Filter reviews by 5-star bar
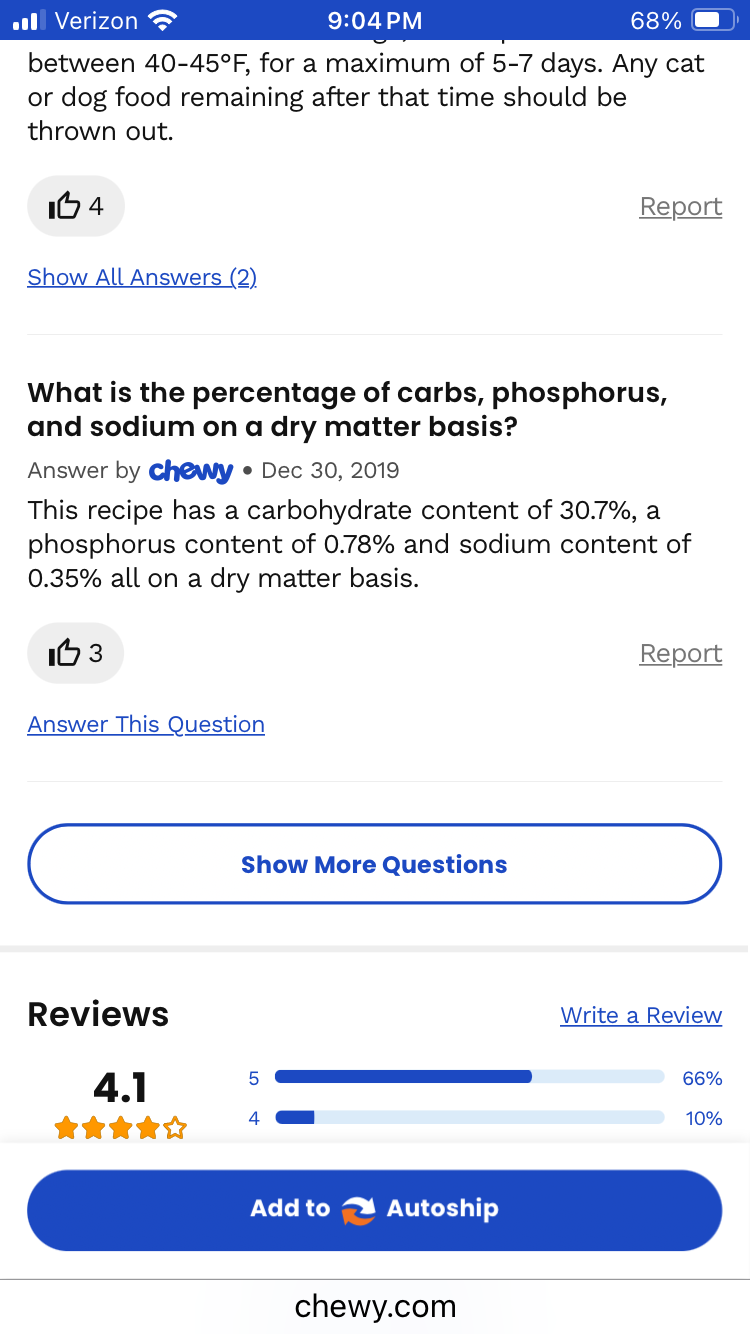Viewport: 750px width, 1334px height. 469,1077
